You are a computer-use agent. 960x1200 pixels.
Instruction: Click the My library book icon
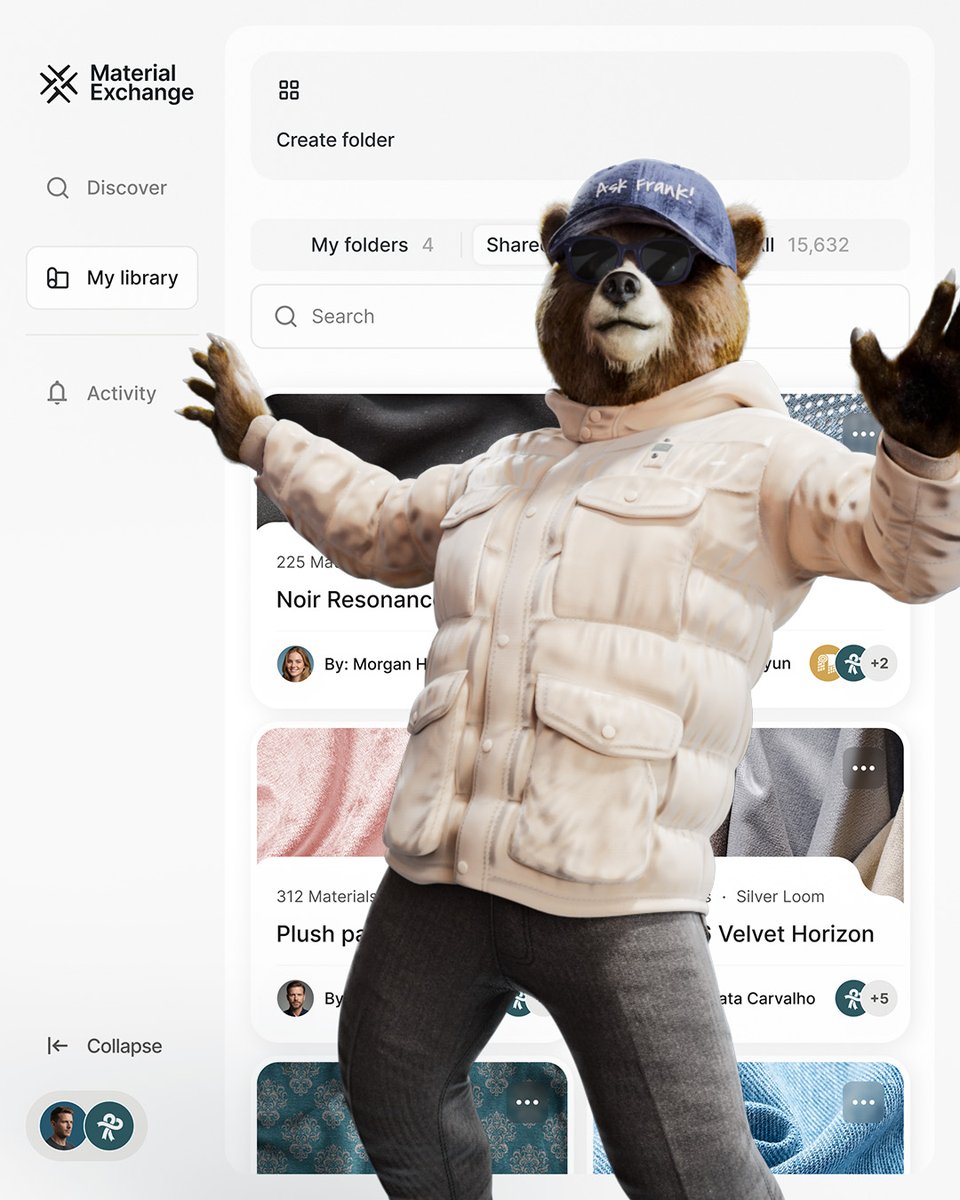[58, 278]
